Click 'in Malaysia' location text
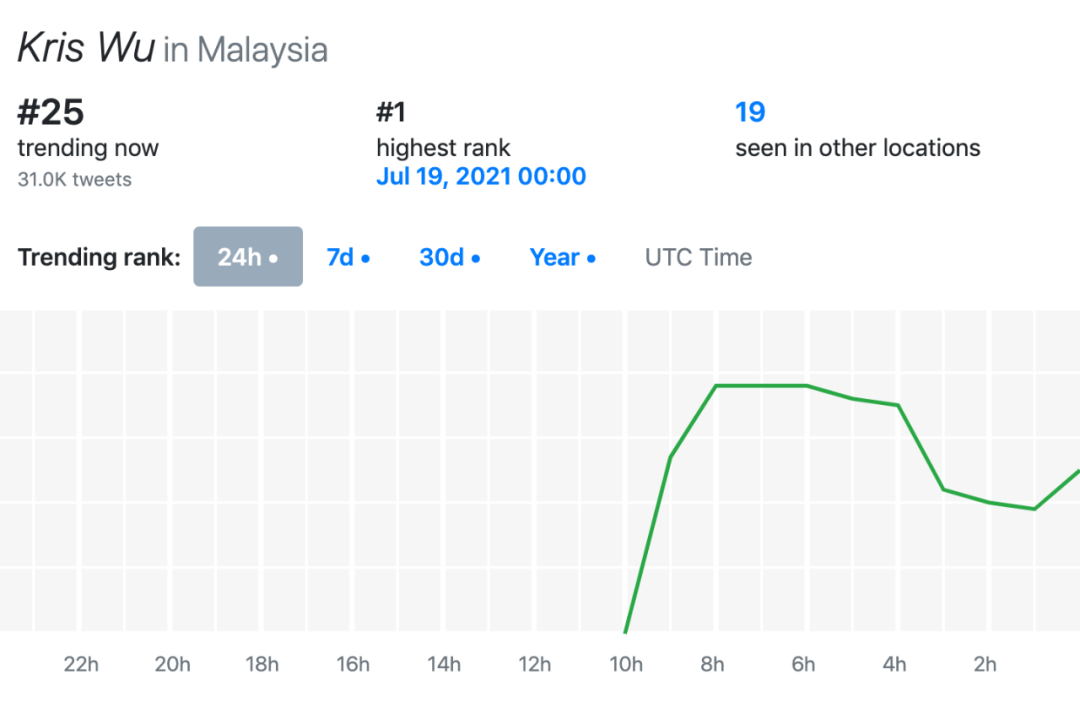Viewport: 1080px width, 718px height. (x=245, y=49)
